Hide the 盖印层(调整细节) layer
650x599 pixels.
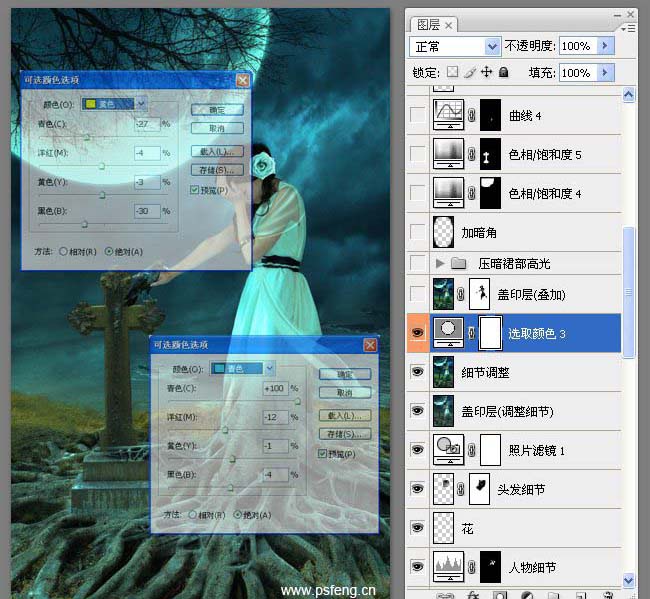[x=417, y=411]
